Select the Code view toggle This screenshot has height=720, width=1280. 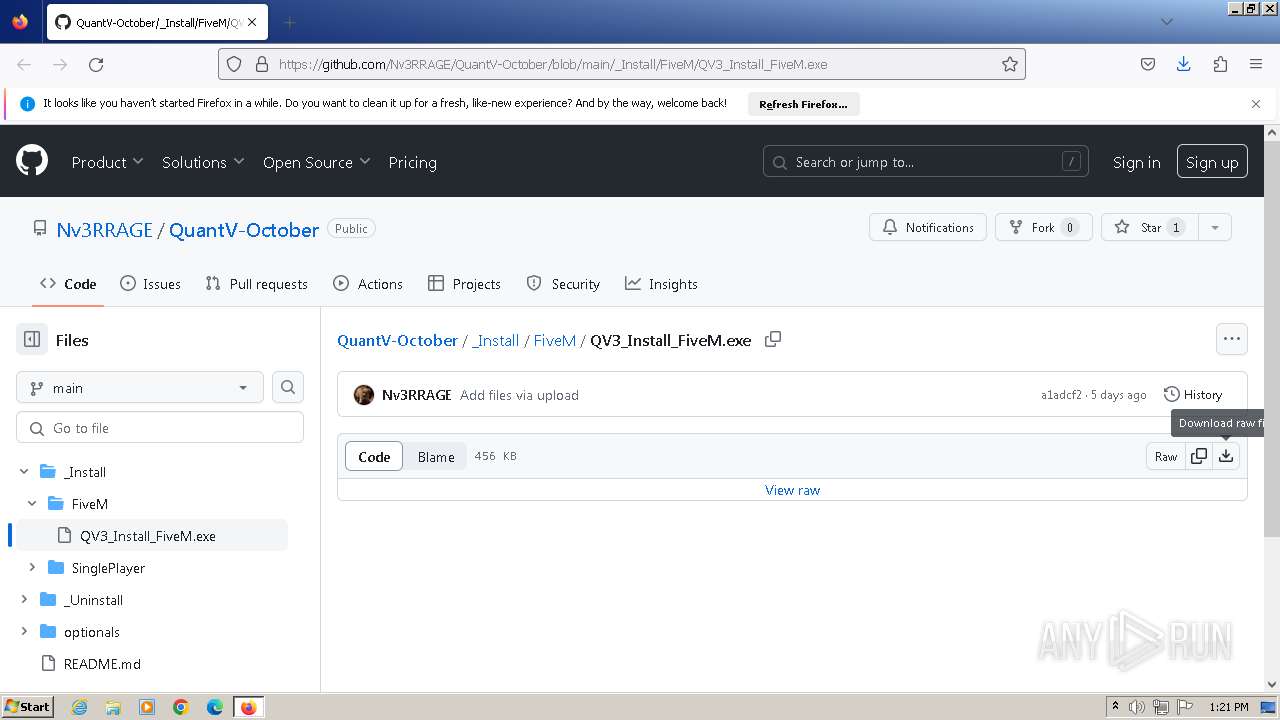(x=374, y=457)
